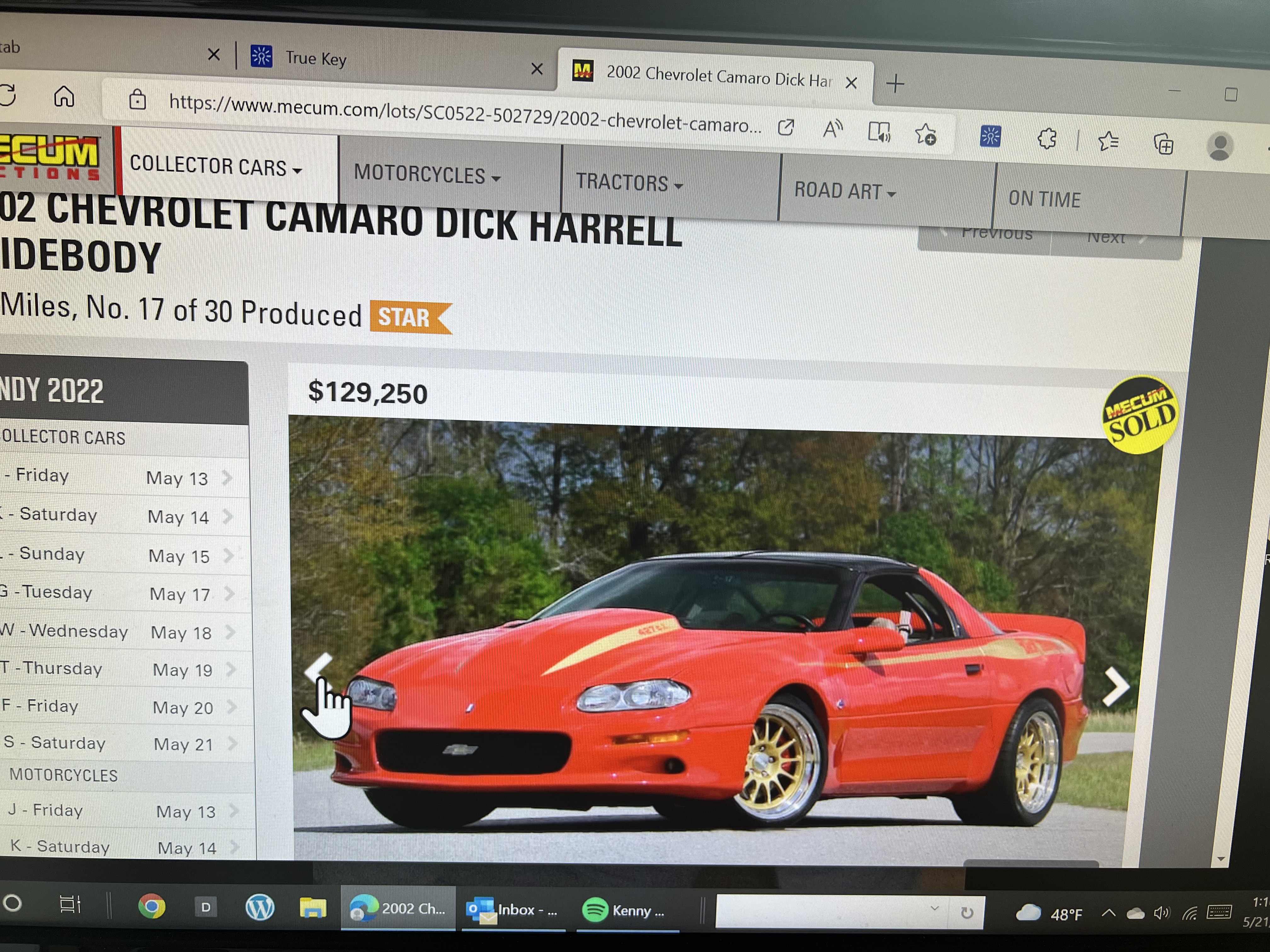Open Collections icon
Image resolution: width=1270 pixels, height=952 pixels.
[1164, 144]
